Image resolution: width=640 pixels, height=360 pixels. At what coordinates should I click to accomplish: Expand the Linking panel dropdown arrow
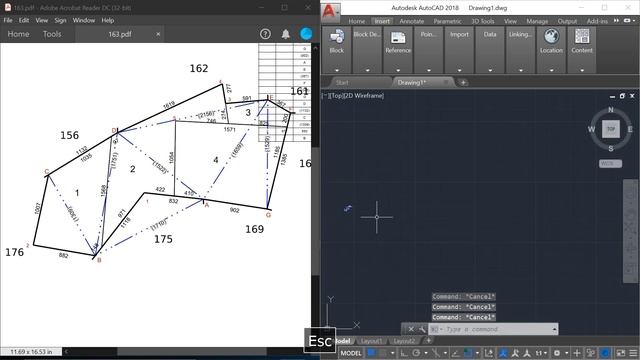tap(521, 70)
